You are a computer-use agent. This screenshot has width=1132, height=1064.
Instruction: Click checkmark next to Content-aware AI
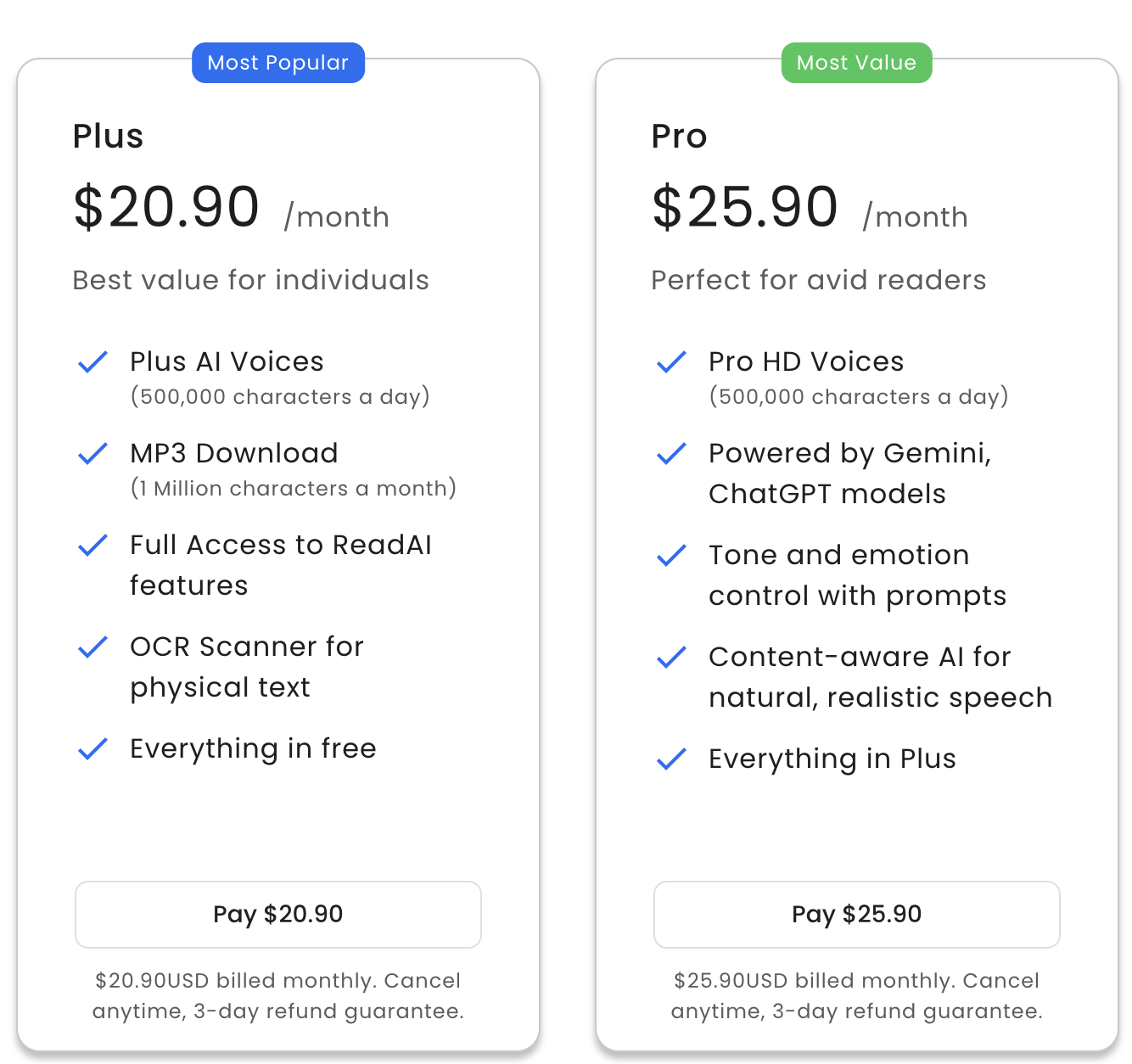point(671,658)
